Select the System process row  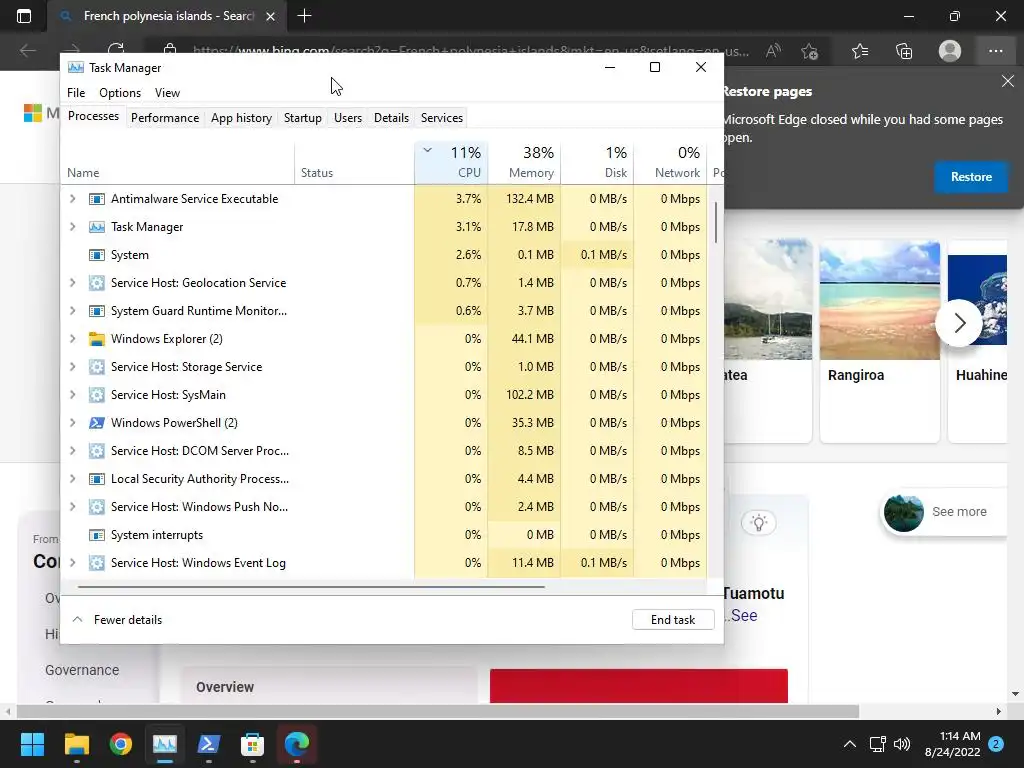tap(384, 255)
